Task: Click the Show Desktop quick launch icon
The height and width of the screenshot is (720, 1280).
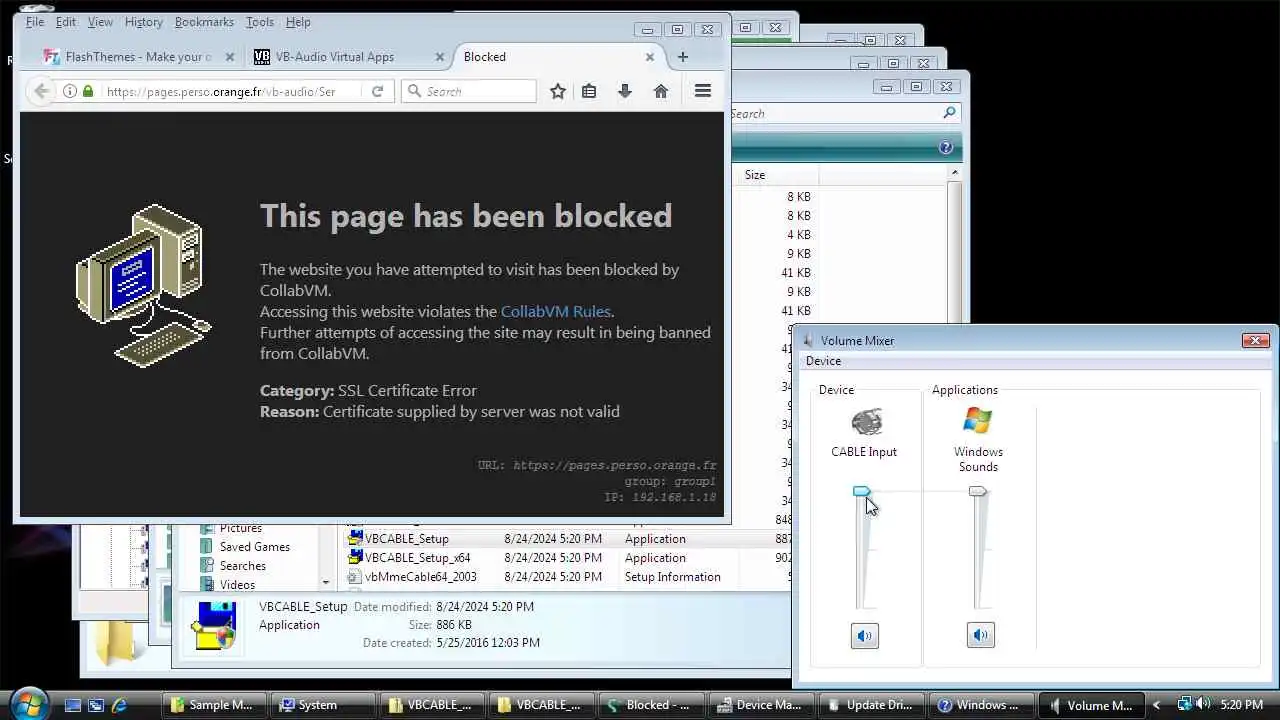Action: [x=73, y=705]
